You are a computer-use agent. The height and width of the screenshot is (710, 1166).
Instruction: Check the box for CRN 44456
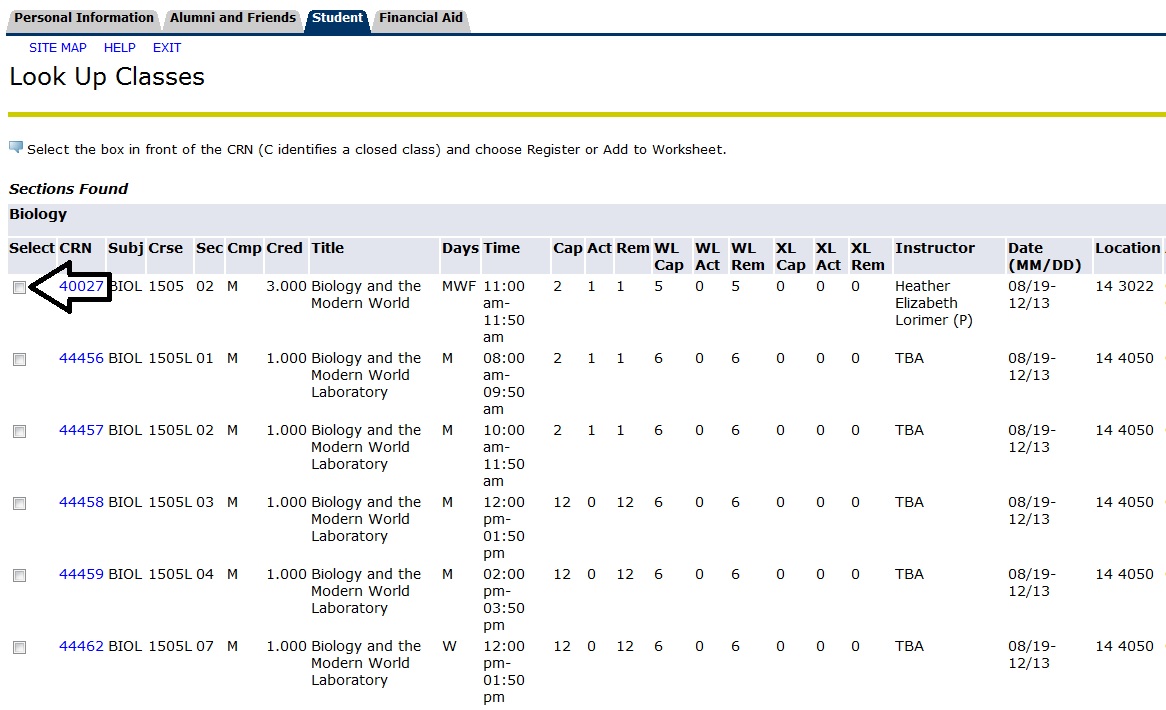[x=19, y=359]
